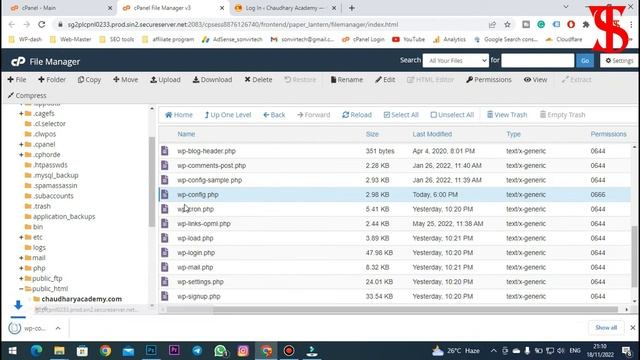
Task: Open the chaudharyacademy.com folder
Action: coord(81,299)
